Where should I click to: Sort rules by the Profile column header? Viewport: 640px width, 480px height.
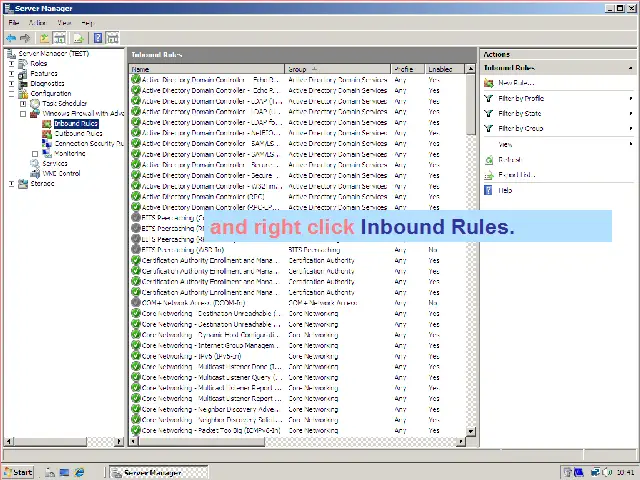[408, 69]
